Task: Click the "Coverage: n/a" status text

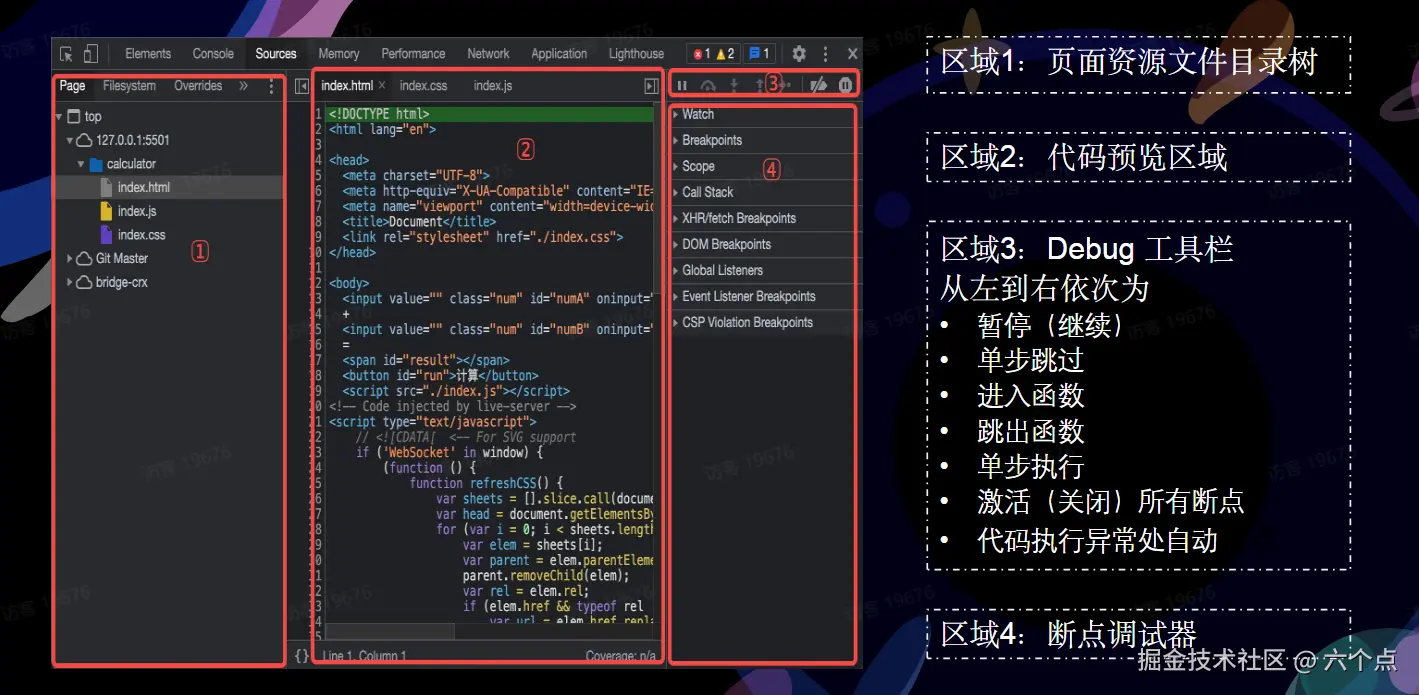Action: click(621, 657)
